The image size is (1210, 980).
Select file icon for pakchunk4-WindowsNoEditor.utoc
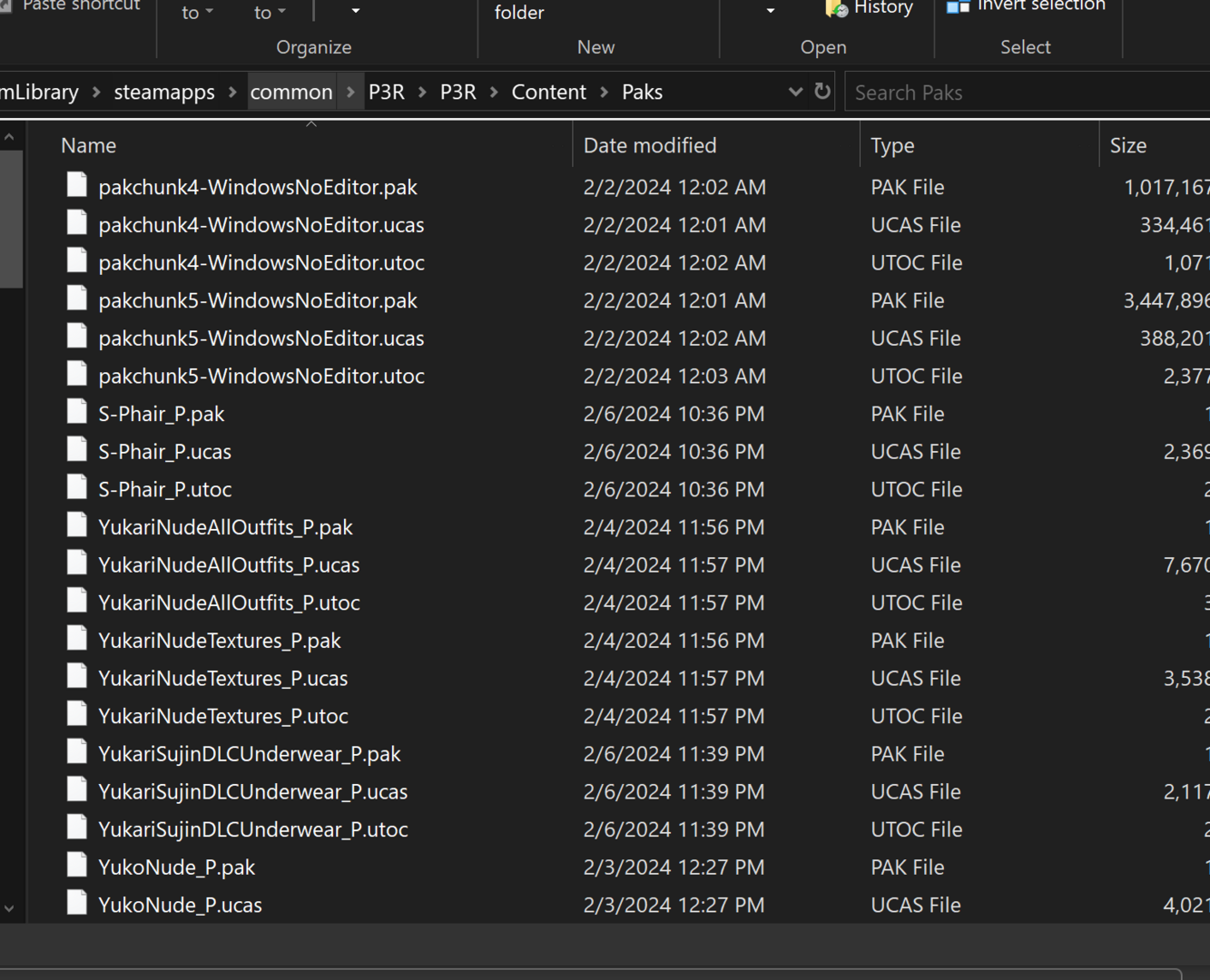click(77, 261)
